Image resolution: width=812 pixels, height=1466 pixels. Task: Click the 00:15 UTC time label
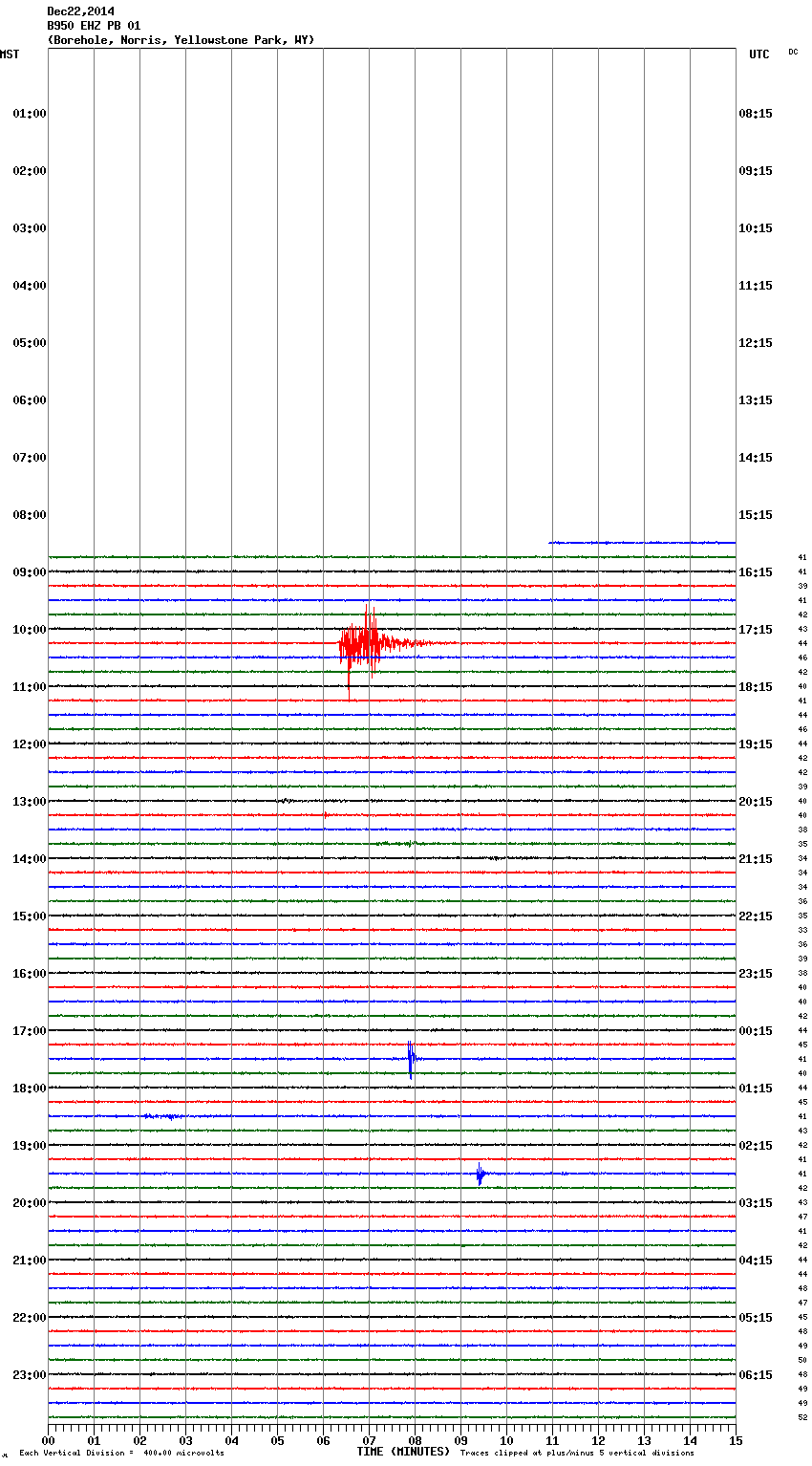pos(756,1031)
